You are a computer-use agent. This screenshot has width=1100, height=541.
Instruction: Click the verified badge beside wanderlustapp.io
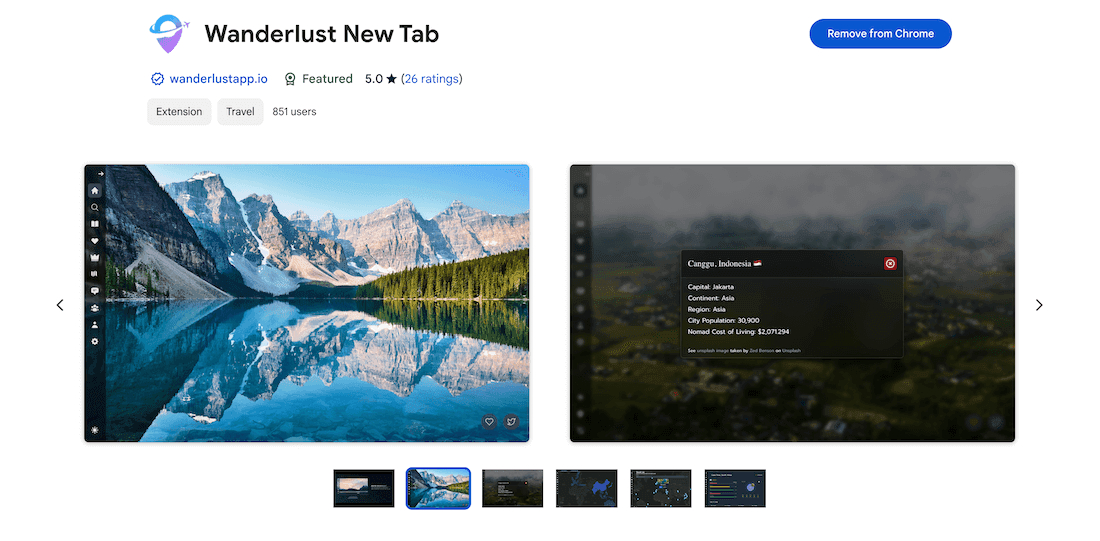coord(157,79)
